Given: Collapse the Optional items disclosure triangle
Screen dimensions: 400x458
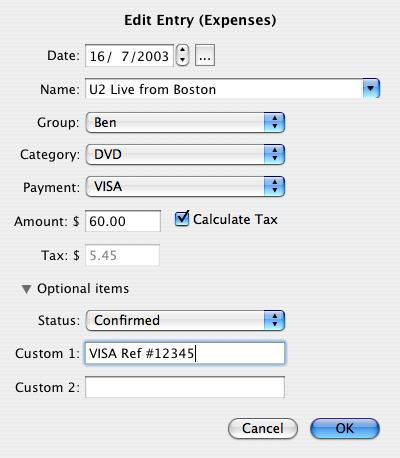Looking at the screenshot, I should pos(26,289).
